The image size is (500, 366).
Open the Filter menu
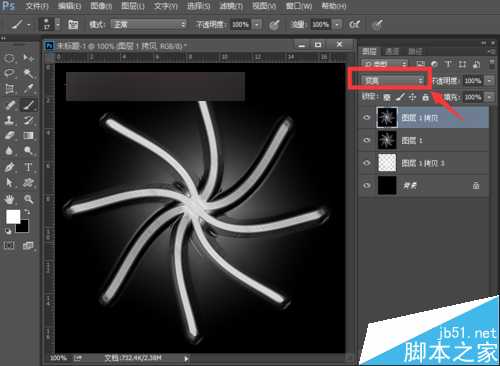coord(231,6)
